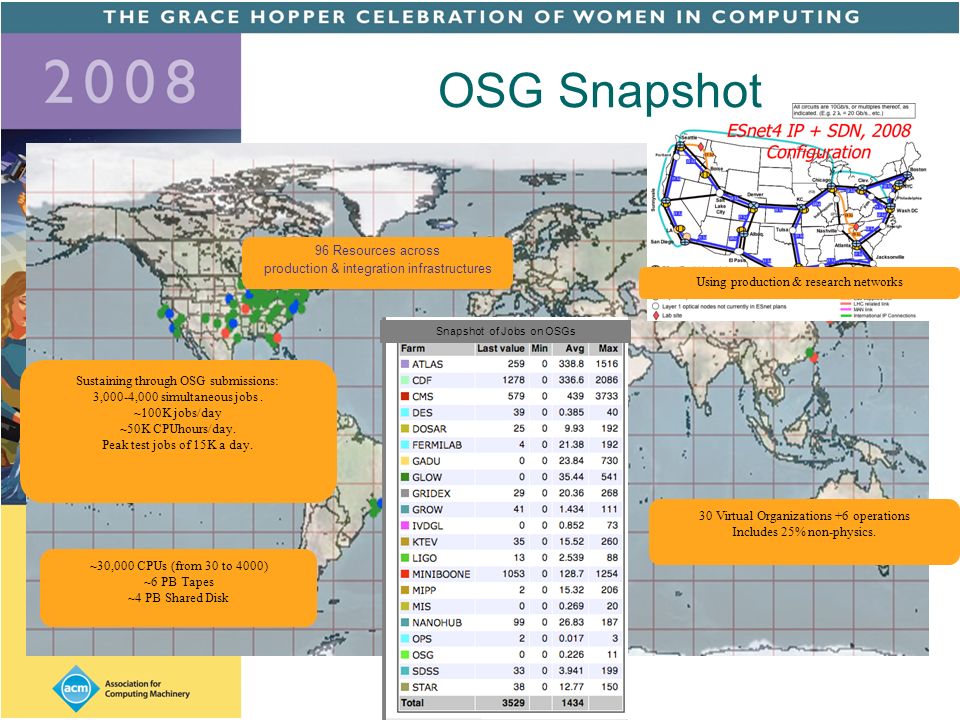Image resolution: width=960 pixels, height=720 pixels.
Task: Click the Min column header
Action: 539,348
